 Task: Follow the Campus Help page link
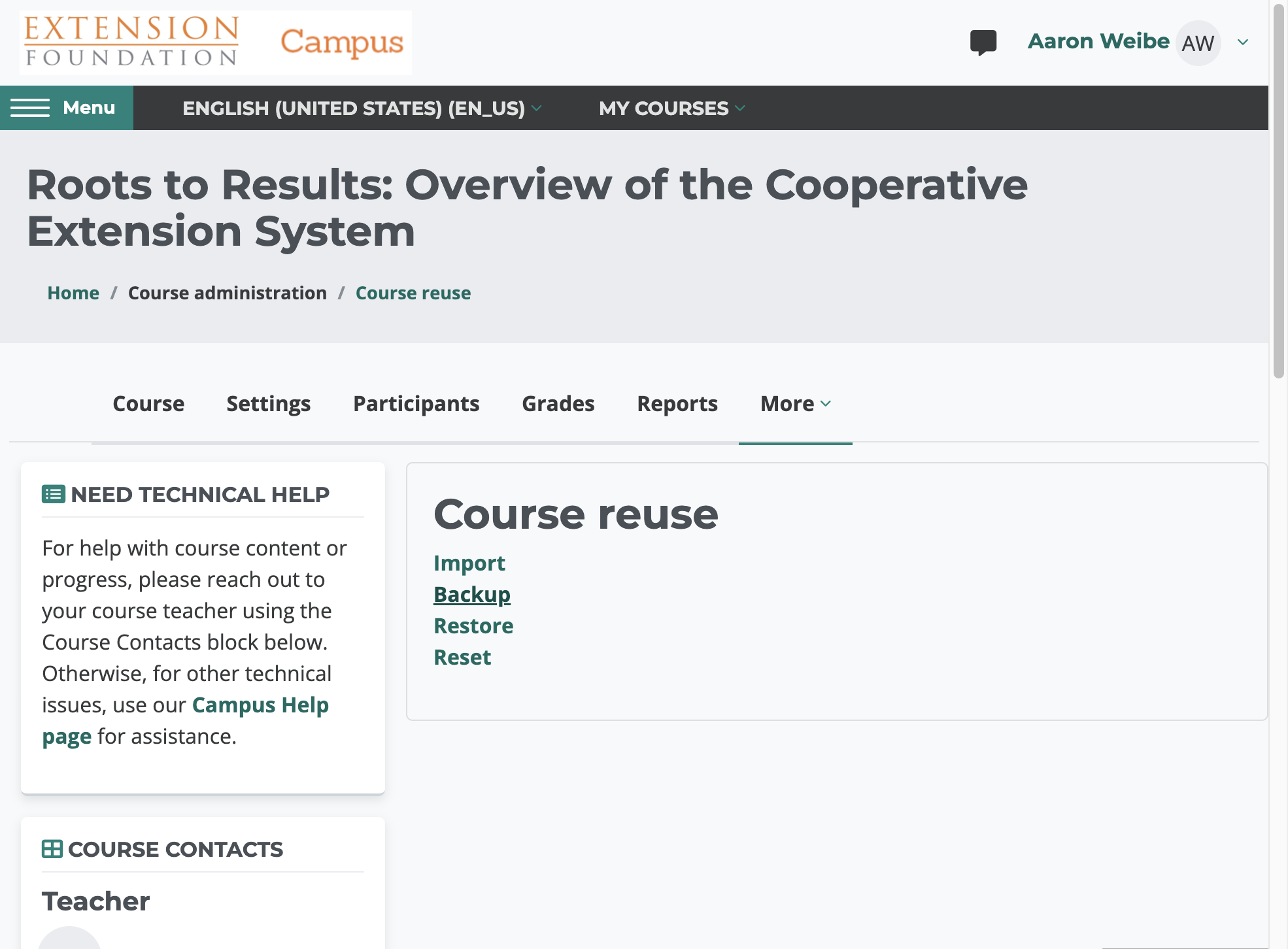(x=260, y=705)
